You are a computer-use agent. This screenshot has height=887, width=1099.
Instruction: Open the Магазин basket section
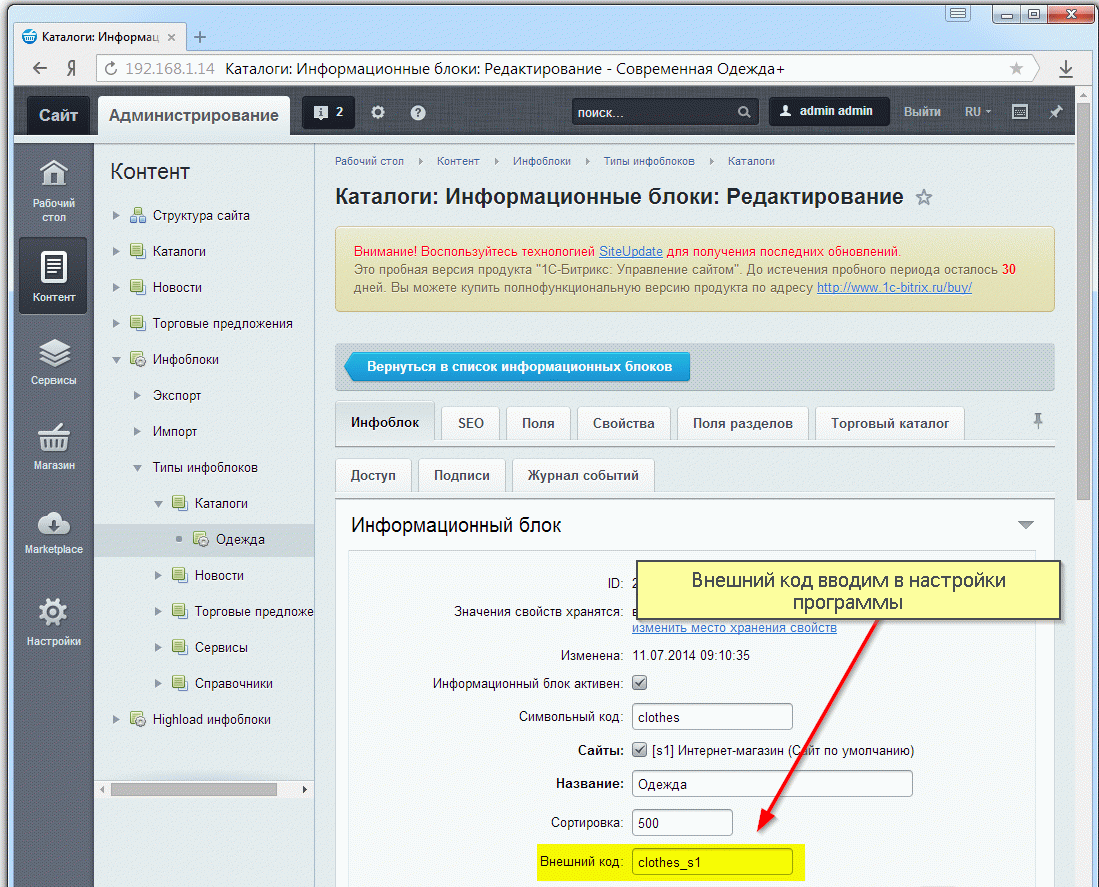53,446
